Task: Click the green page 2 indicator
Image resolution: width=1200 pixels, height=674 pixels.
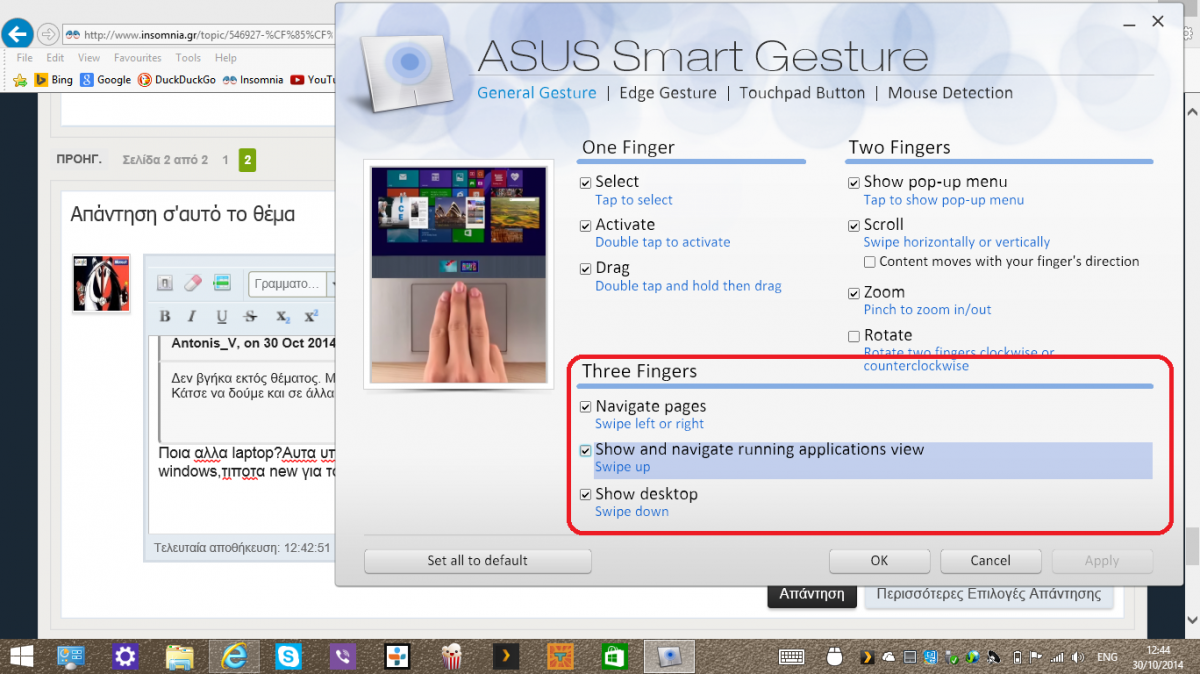Action: 247,160
